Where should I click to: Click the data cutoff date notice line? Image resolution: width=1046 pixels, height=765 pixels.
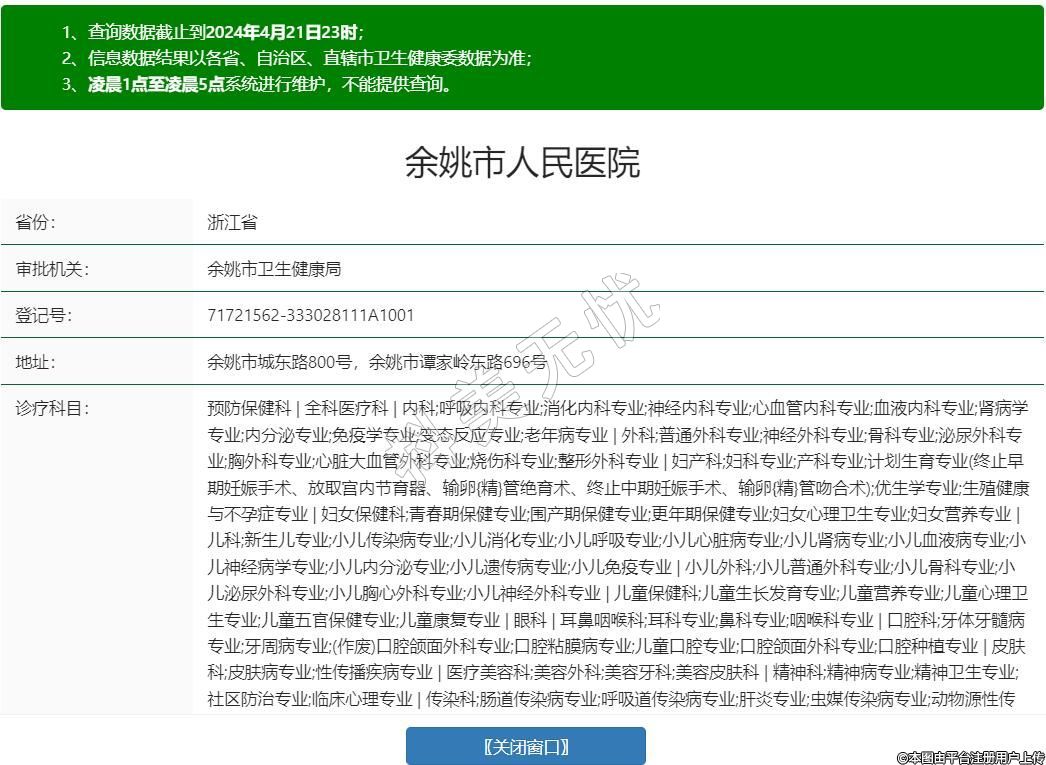point(225,32)
